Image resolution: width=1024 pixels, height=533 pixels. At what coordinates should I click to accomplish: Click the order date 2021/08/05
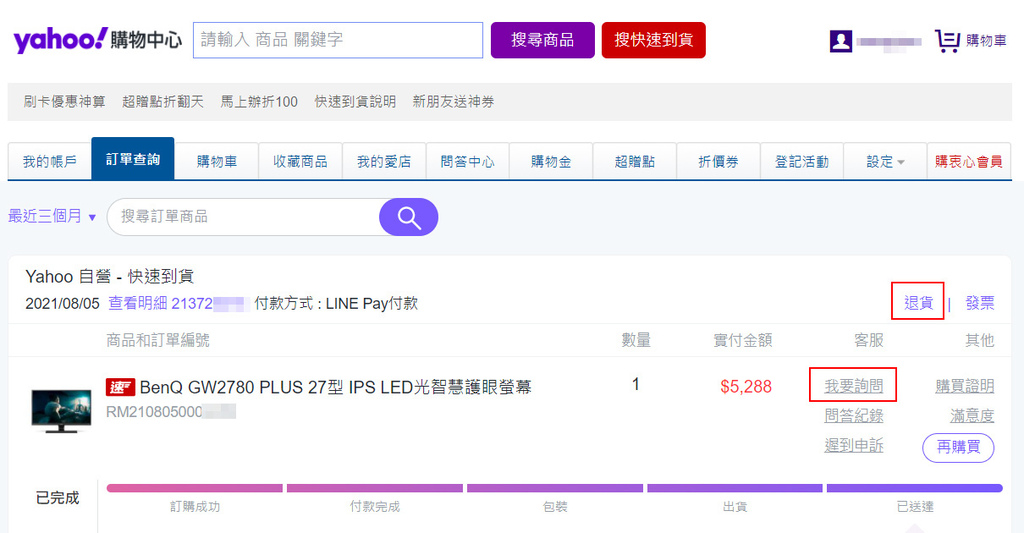point(62,304)
